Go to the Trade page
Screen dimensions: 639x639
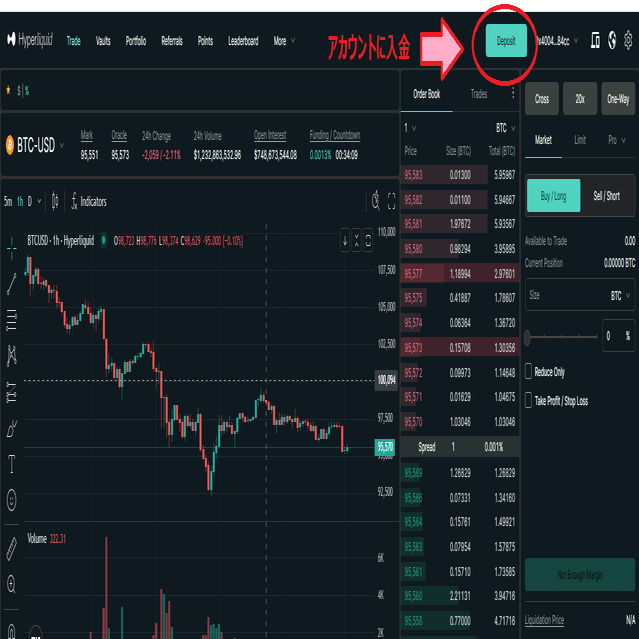[74, 41]
